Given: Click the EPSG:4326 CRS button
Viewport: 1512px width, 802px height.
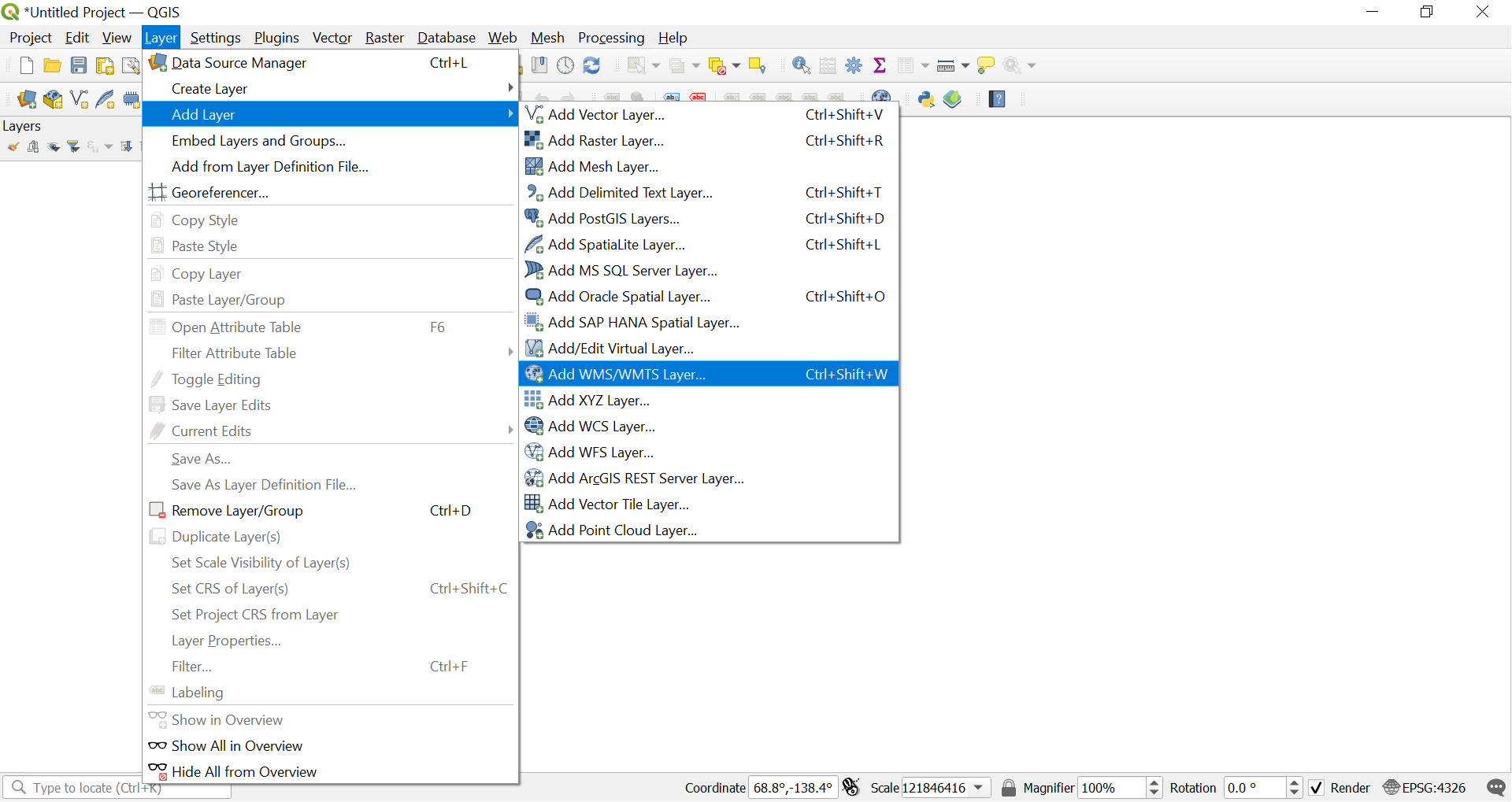Looking at the screenshot, I should tap(1425, 788).
